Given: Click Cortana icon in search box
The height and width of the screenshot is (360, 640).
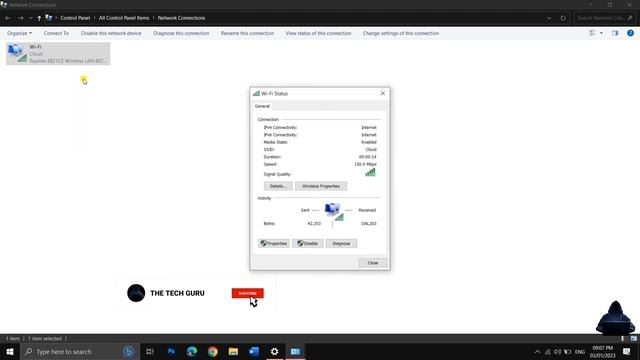Looking at the screenshot, I should pos(129,351).
